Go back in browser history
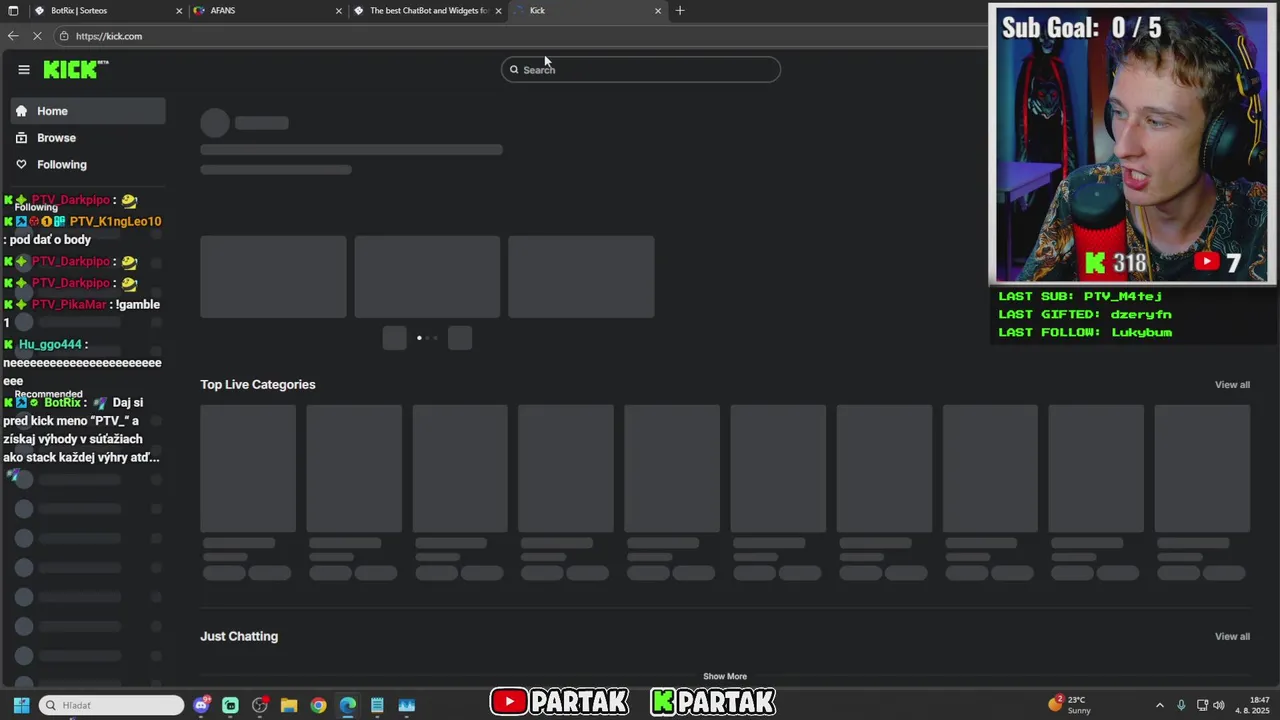 coord(12,36)
